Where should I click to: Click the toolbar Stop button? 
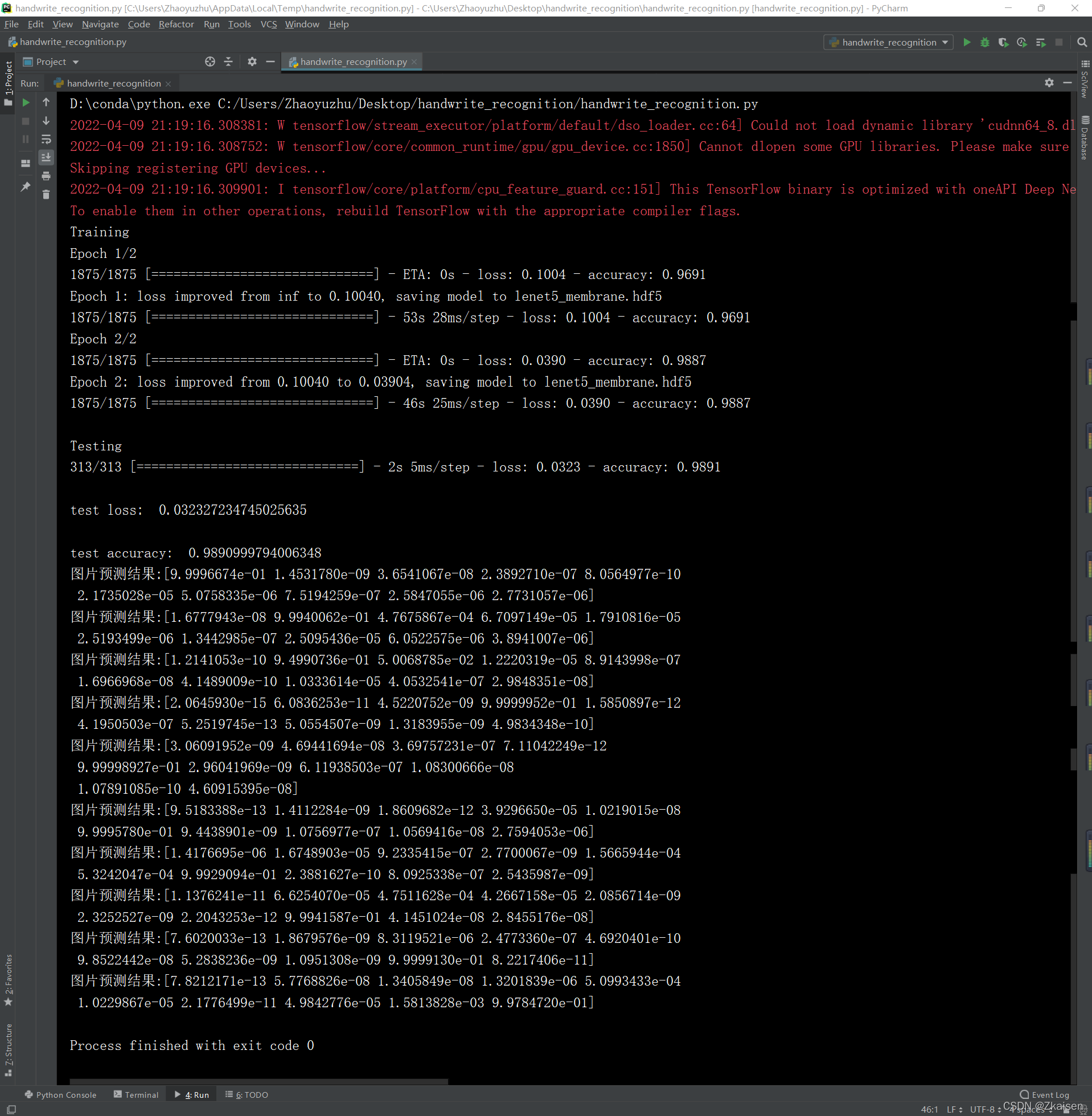1060,43
